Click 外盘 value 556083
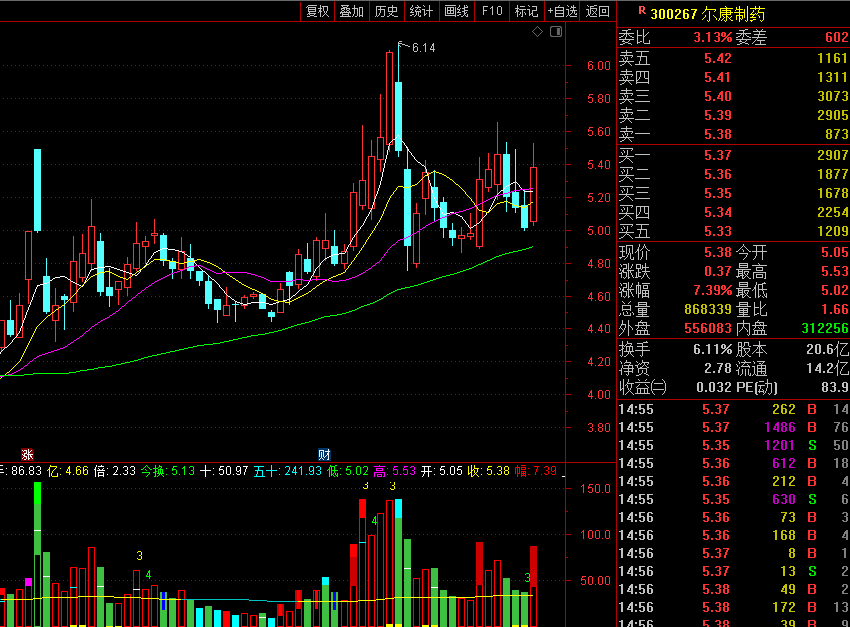Viewport: 850px width, 627px height. click(708, 328)
